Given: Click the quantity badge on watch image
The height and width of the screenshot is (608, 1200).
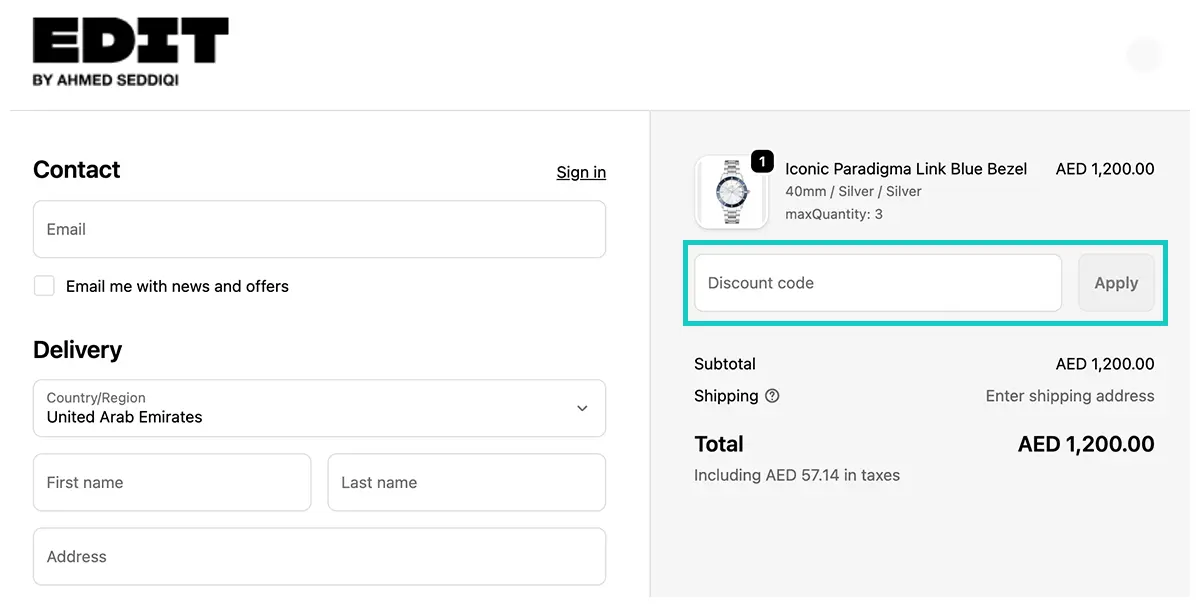Looking at the screenshot, I should click(x=762, y=161).
